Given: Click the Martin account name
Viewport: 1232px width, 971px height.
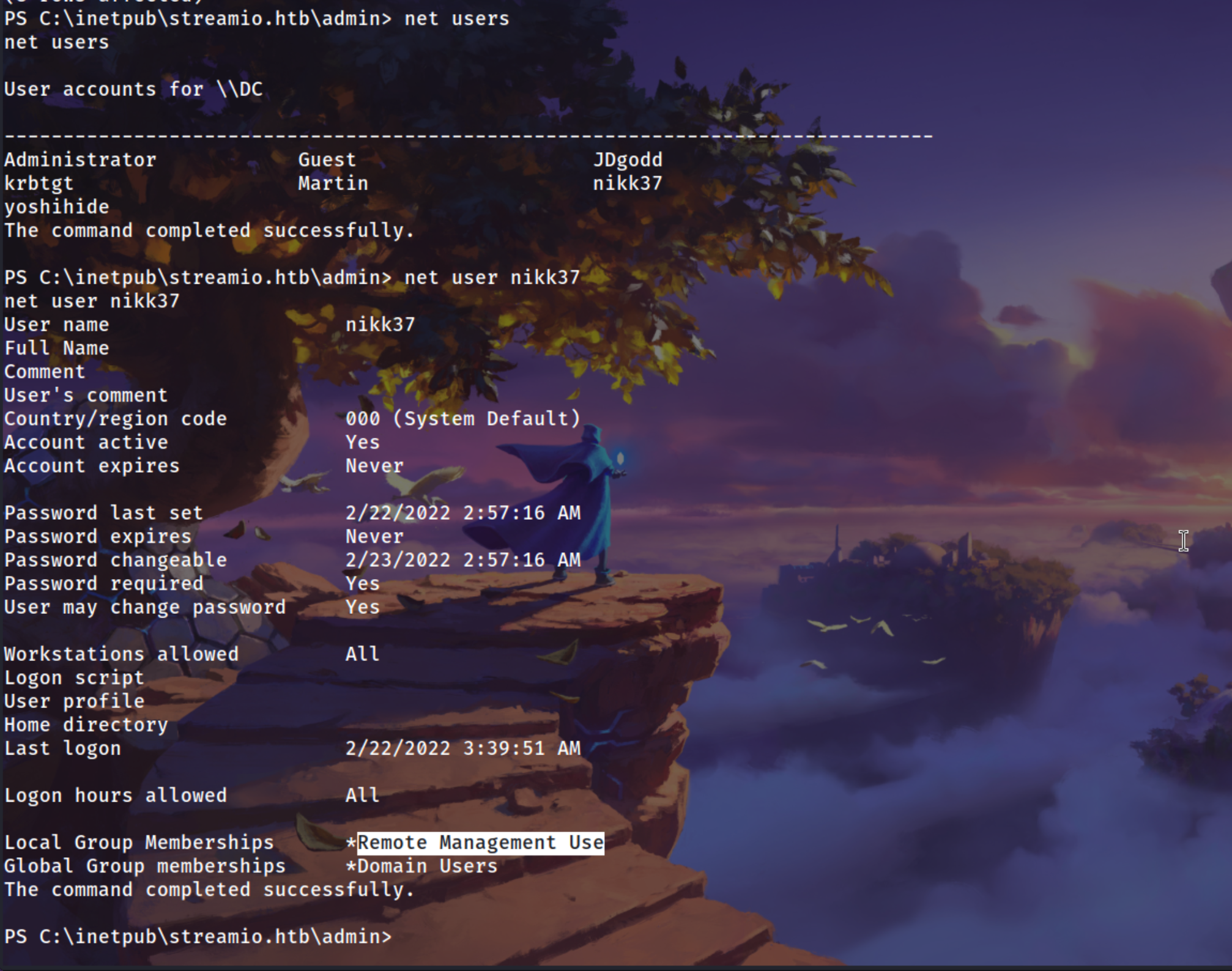Looking at the screenshot, I should [x=333, y=183].
